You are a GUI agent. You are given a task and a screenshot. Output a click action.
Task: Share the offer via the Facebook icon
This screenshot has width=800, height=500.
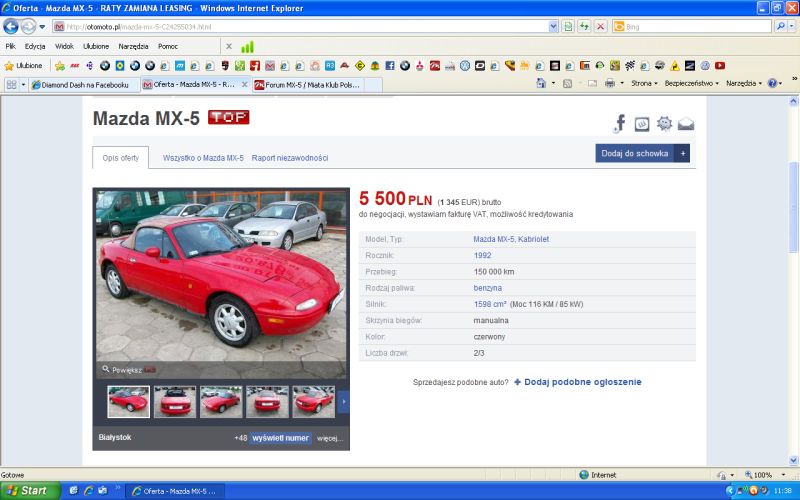[x=620, y=123]
